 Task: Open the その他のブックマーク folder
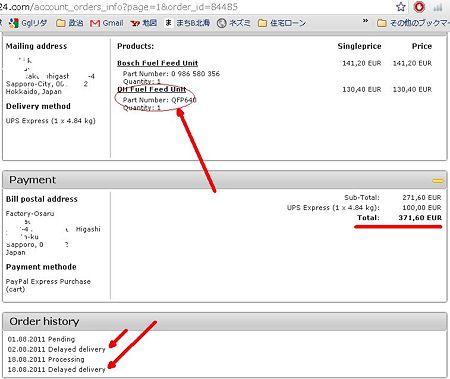click(413, 23)
